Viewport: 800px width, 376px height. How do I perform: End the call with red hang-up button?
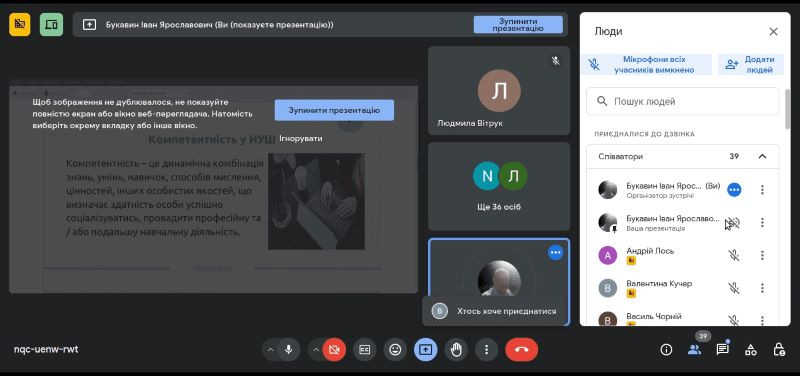click(x=521, y=349)
